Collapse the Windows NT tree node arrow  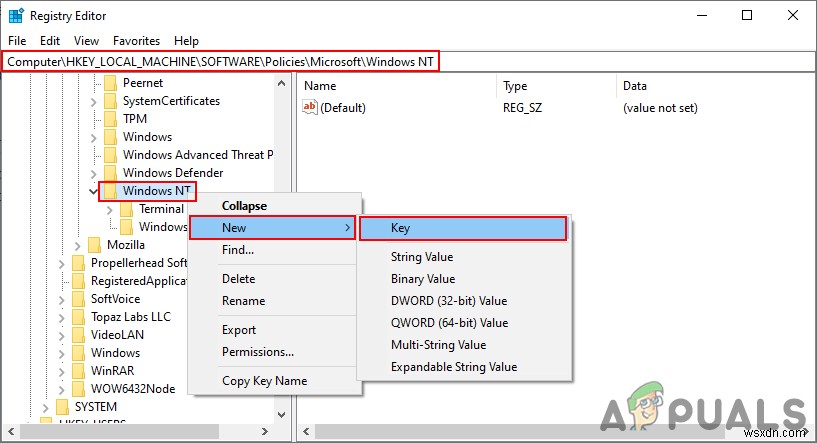click(94, 191)
